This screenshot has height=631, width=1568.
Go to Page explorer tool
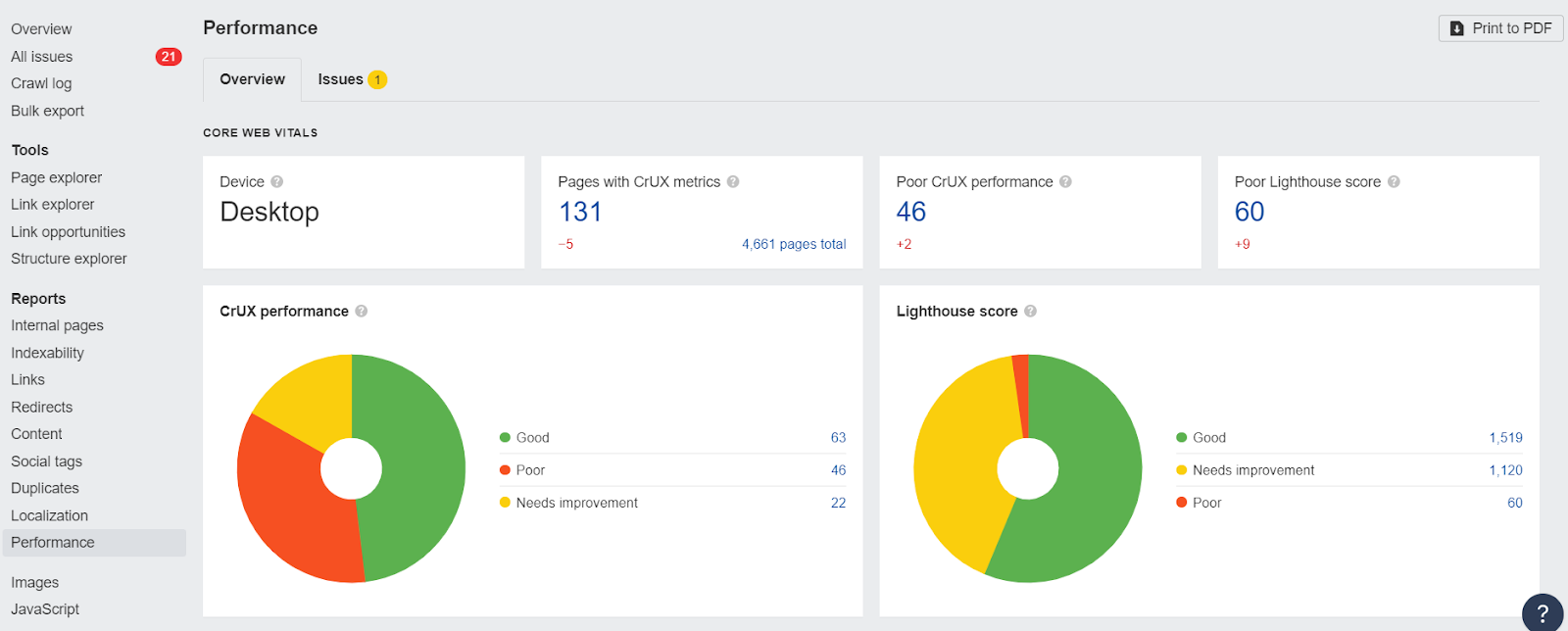coord(57,177)
